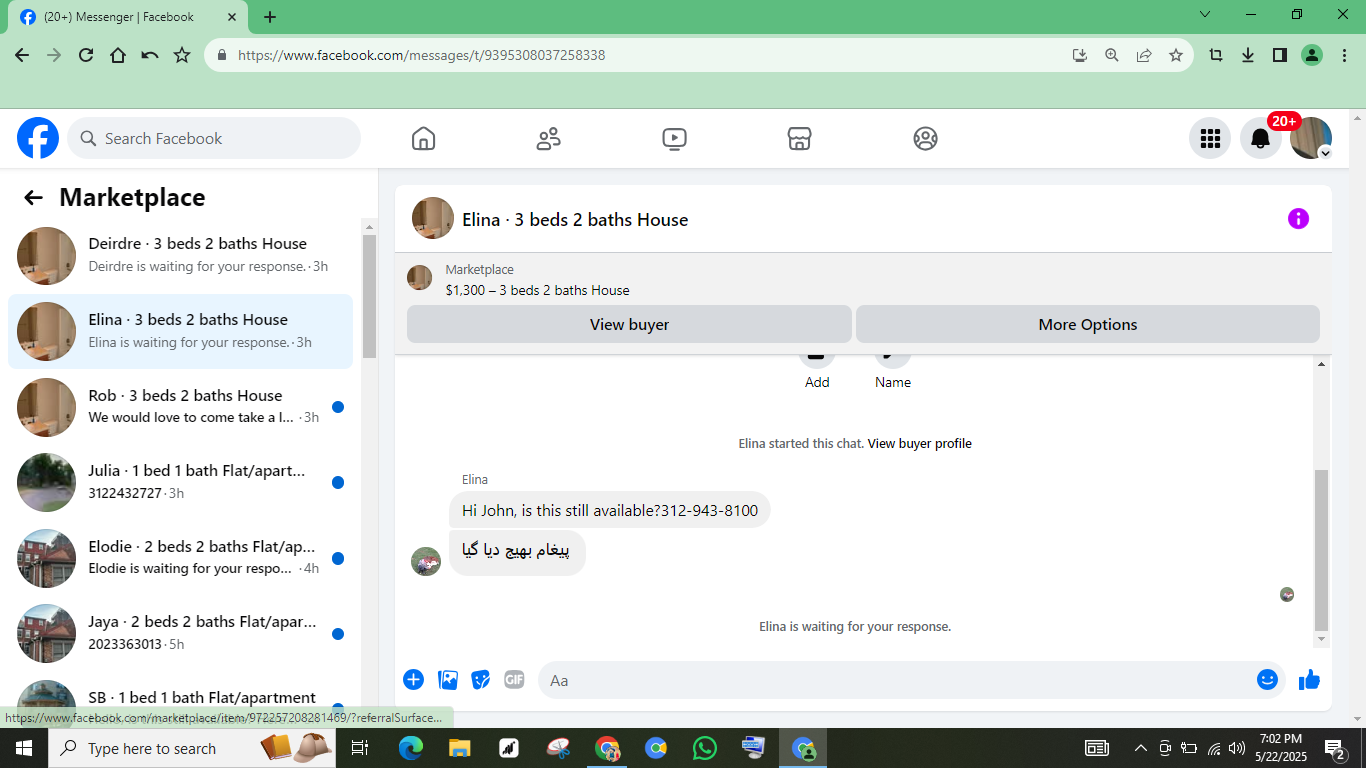The height and width of the screenshot is (768, 1366).
Task: Send a thumbs-up like
Action: pos(1309,680)
